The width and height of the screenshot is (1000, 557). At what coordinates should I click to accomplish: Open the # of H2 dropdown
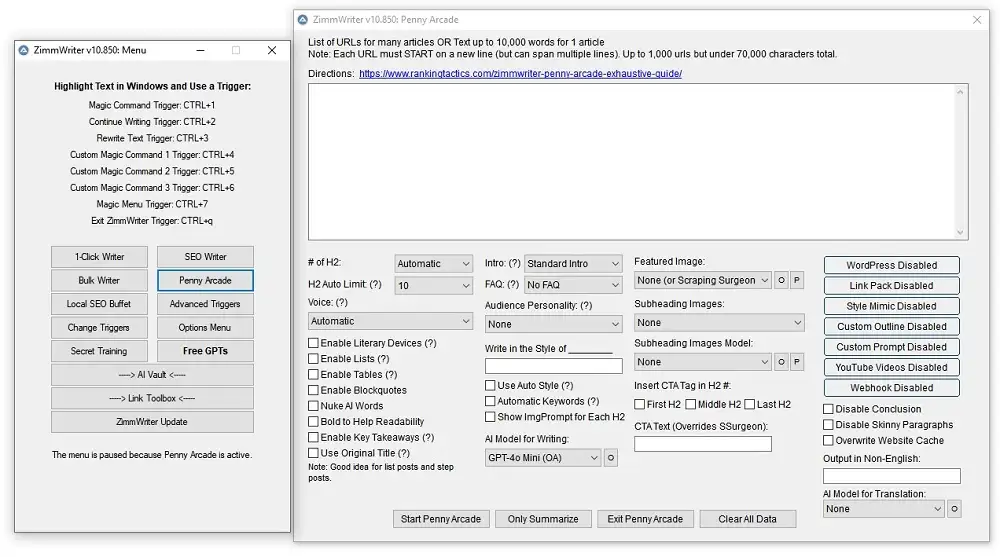(433, 264)
